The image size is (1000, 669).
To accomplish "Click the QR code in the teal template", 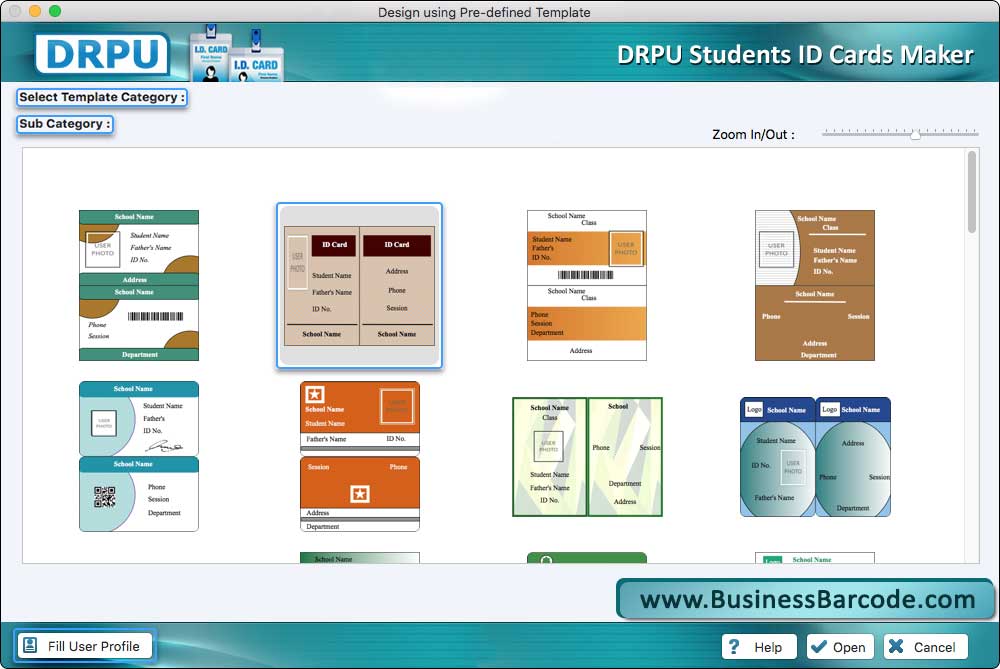I will pyautogui.click(x=105, y=497).
